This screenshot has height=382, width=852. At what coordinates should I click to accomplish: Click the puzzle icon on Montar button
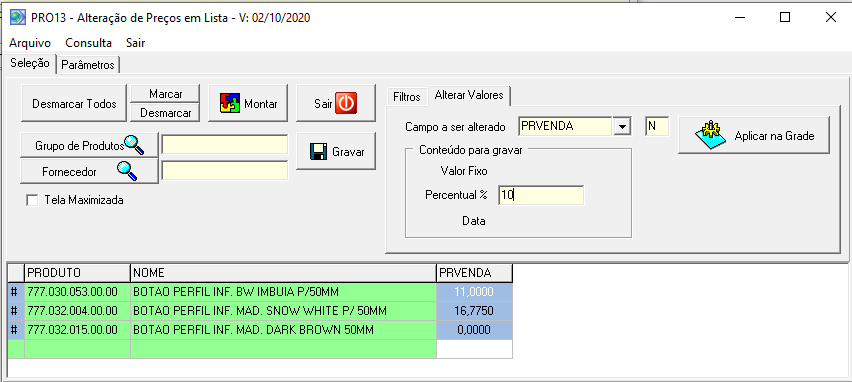pyautogui.click(x=230, y=103)
